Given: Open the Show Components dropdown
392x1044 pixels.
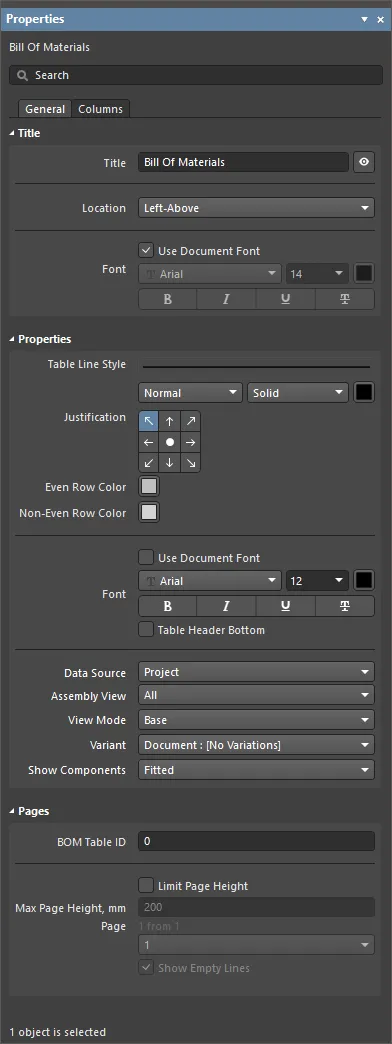Looking at the screenshot, I should pyautogui.click(x=256, y=770).
